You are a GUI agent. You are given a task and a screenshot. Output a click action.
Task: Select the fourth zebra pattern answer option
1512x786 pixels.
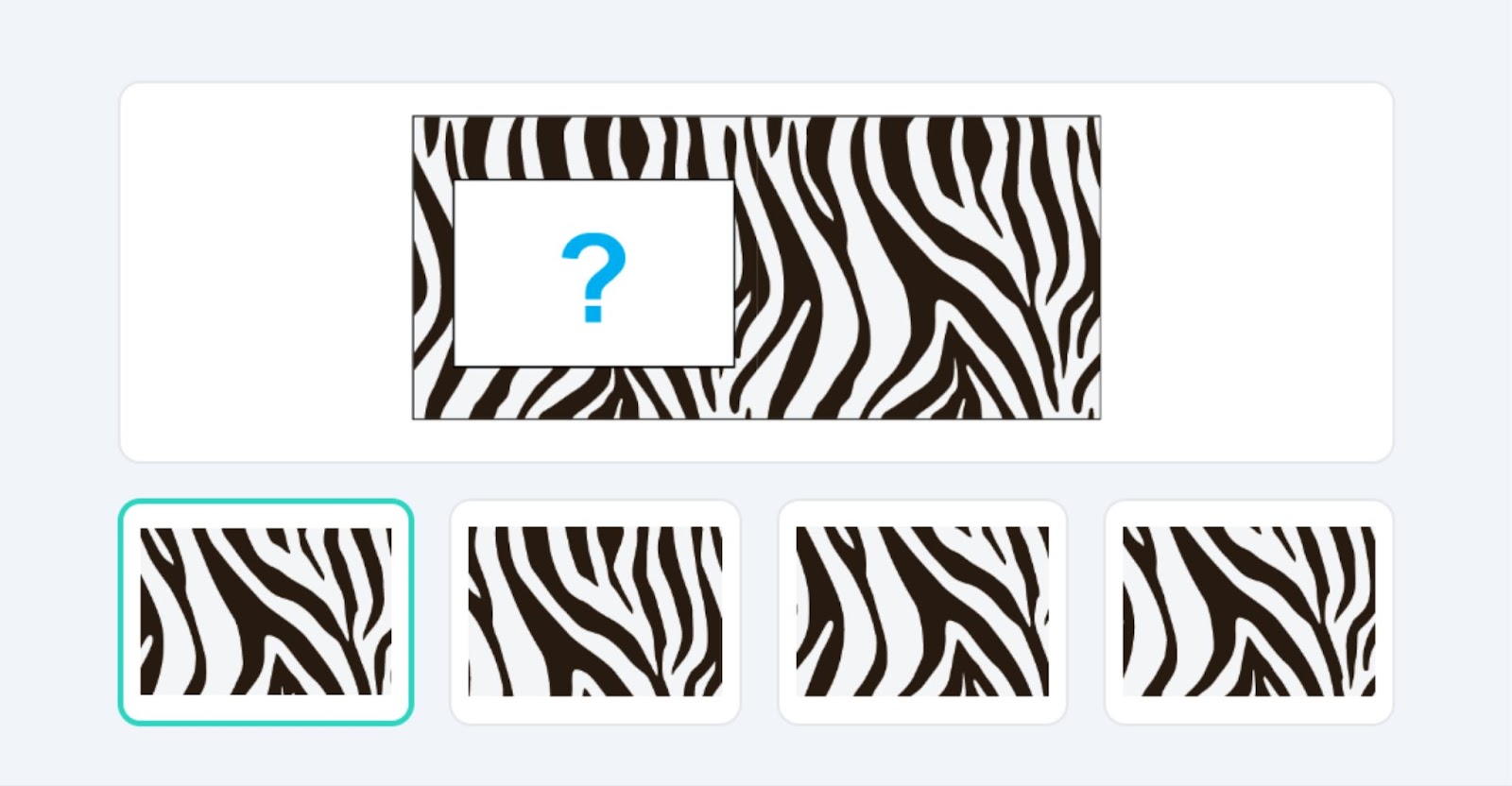(1248, 612)
